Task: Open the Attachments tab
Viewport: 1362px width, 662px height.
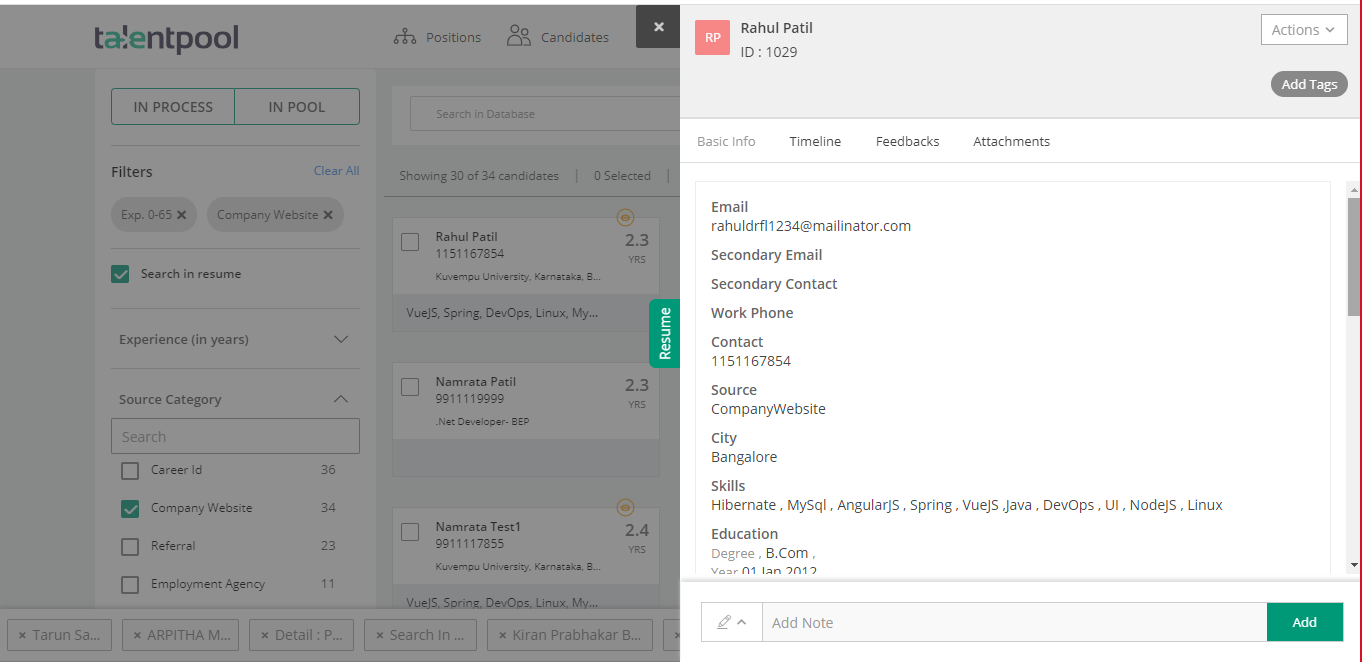Action: click(1011, 141)
